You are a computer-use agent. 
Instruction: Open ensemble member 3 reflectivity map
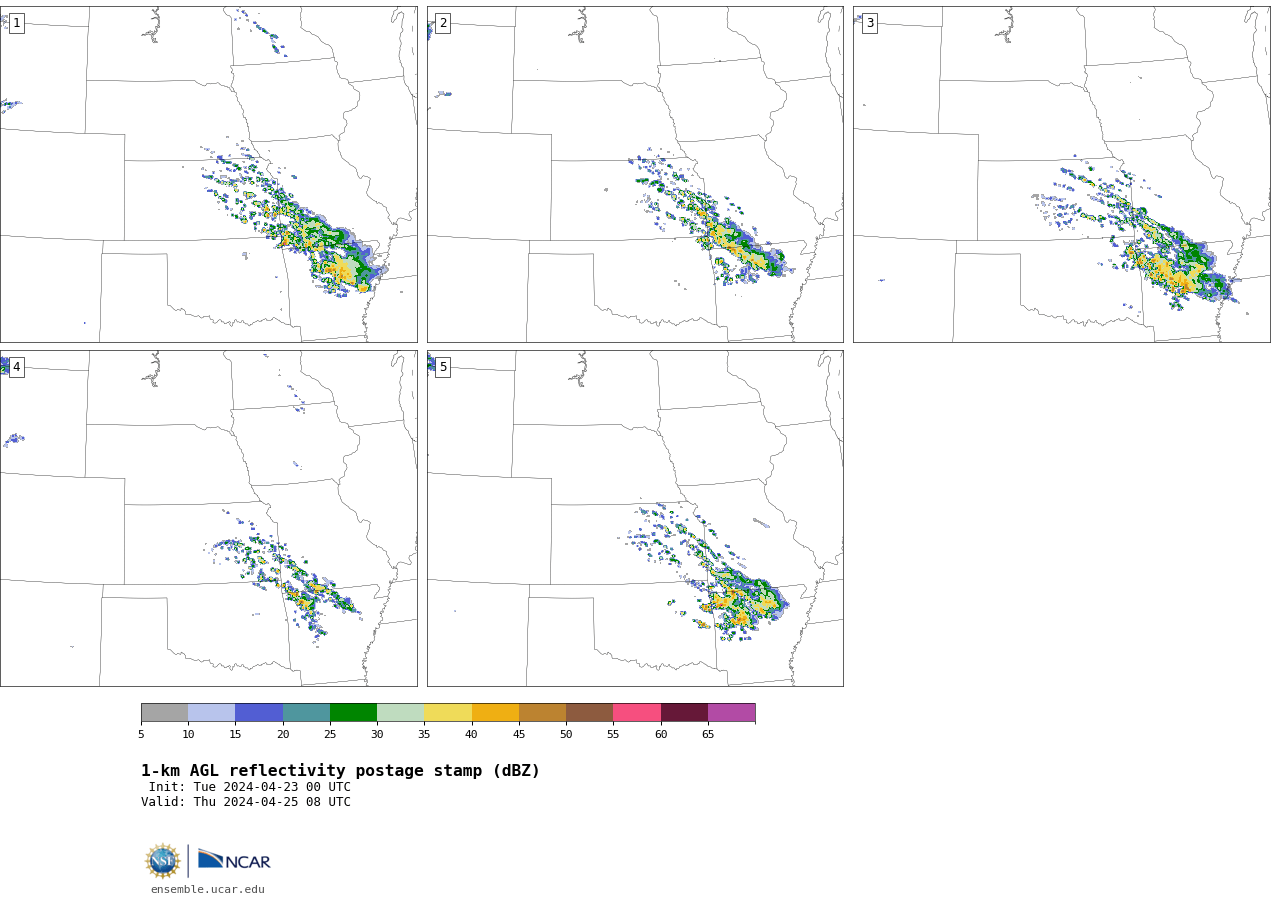[x=1061, y=174]
